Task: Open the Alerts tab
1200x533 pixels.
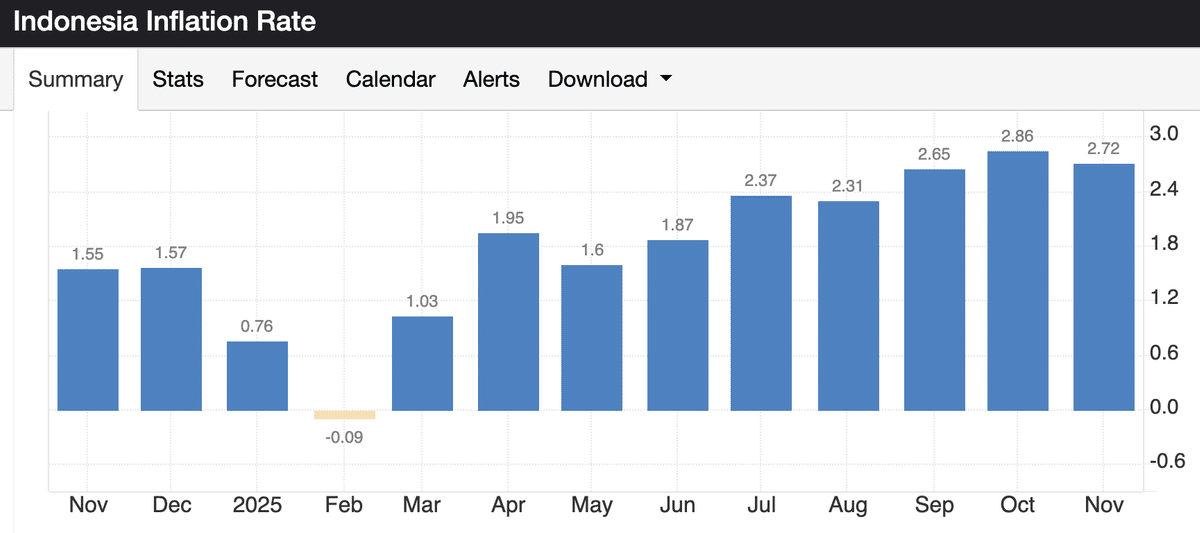Action: tap(491, 80)
